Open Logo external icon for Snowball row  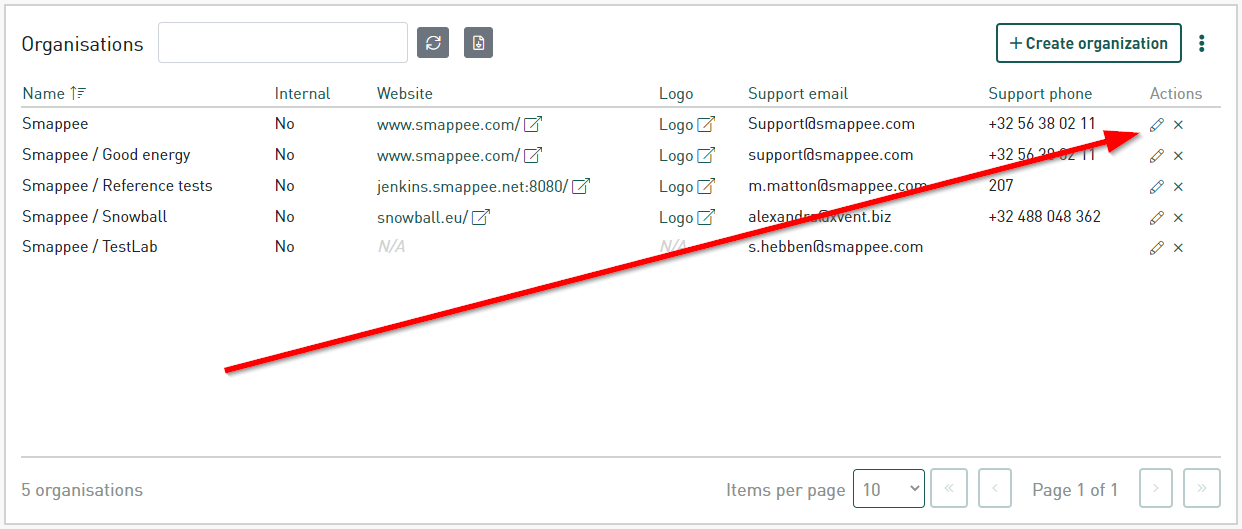tap(707, 218)
